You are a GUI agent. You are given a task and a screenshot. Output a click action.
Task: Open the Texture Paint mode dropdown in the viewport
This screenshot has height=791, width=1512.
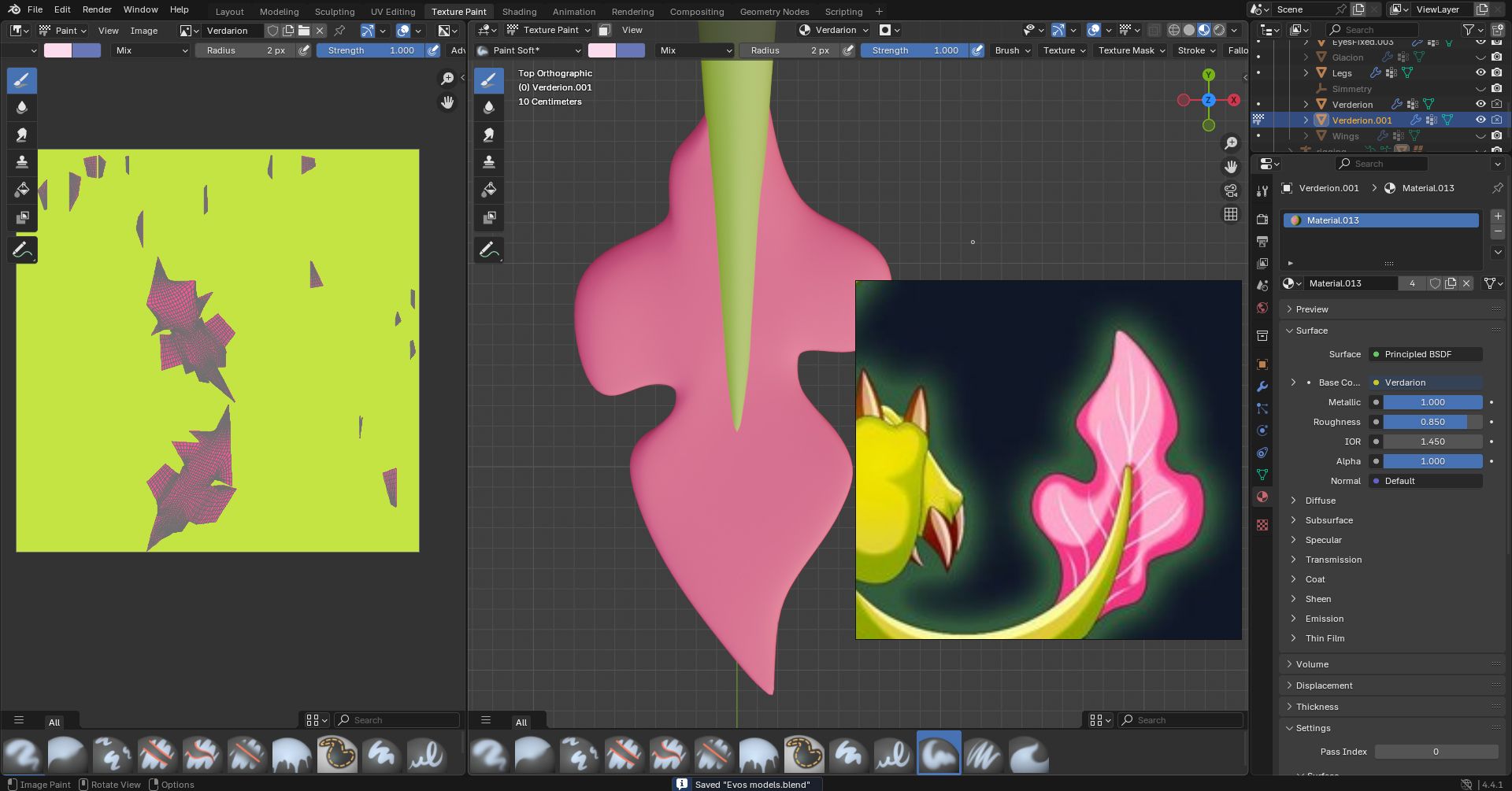point(550,30)
